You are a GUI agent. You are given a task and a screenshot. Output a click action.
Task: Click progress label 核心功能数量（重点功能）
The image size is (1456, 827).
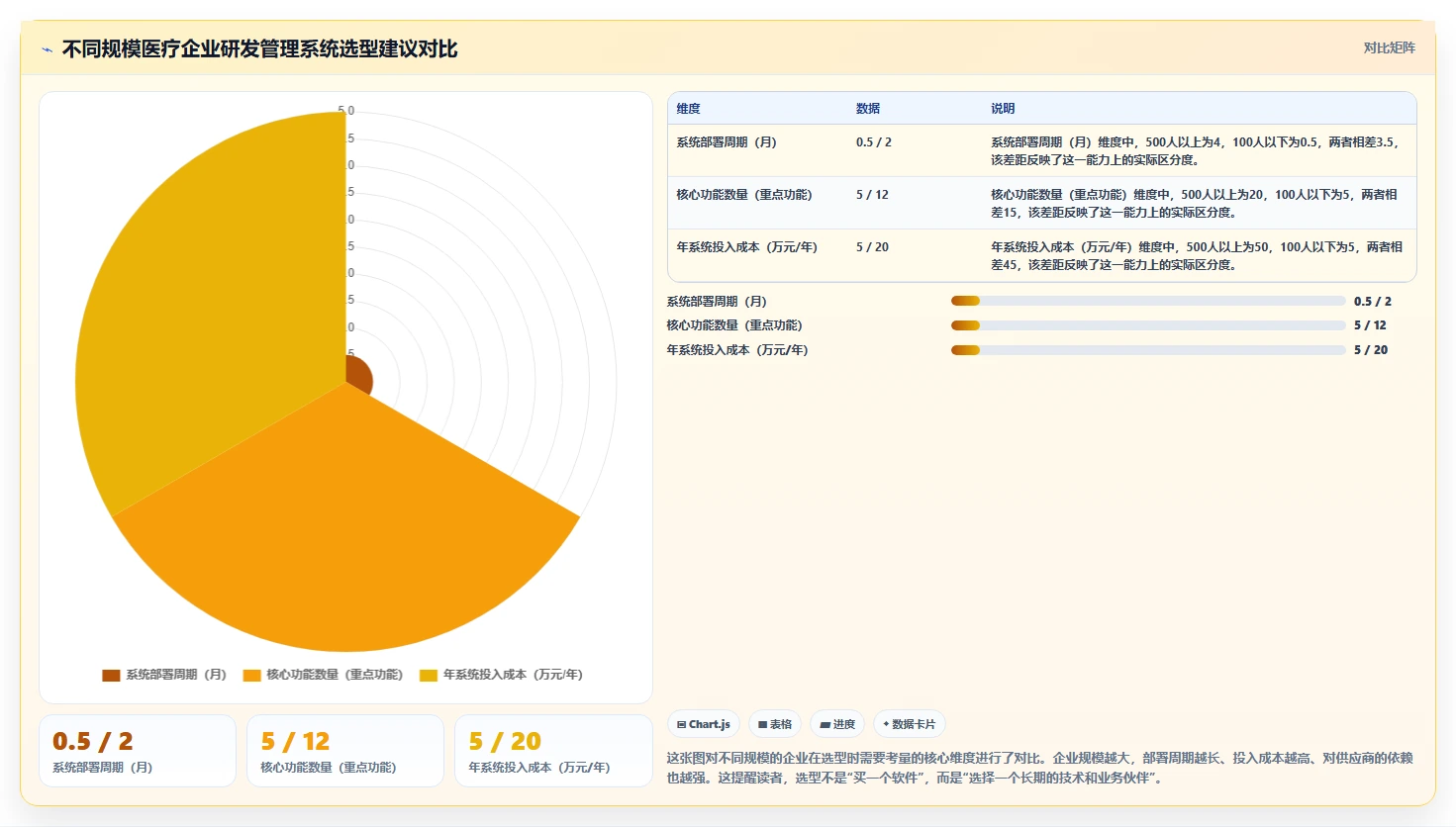(734, 325)
